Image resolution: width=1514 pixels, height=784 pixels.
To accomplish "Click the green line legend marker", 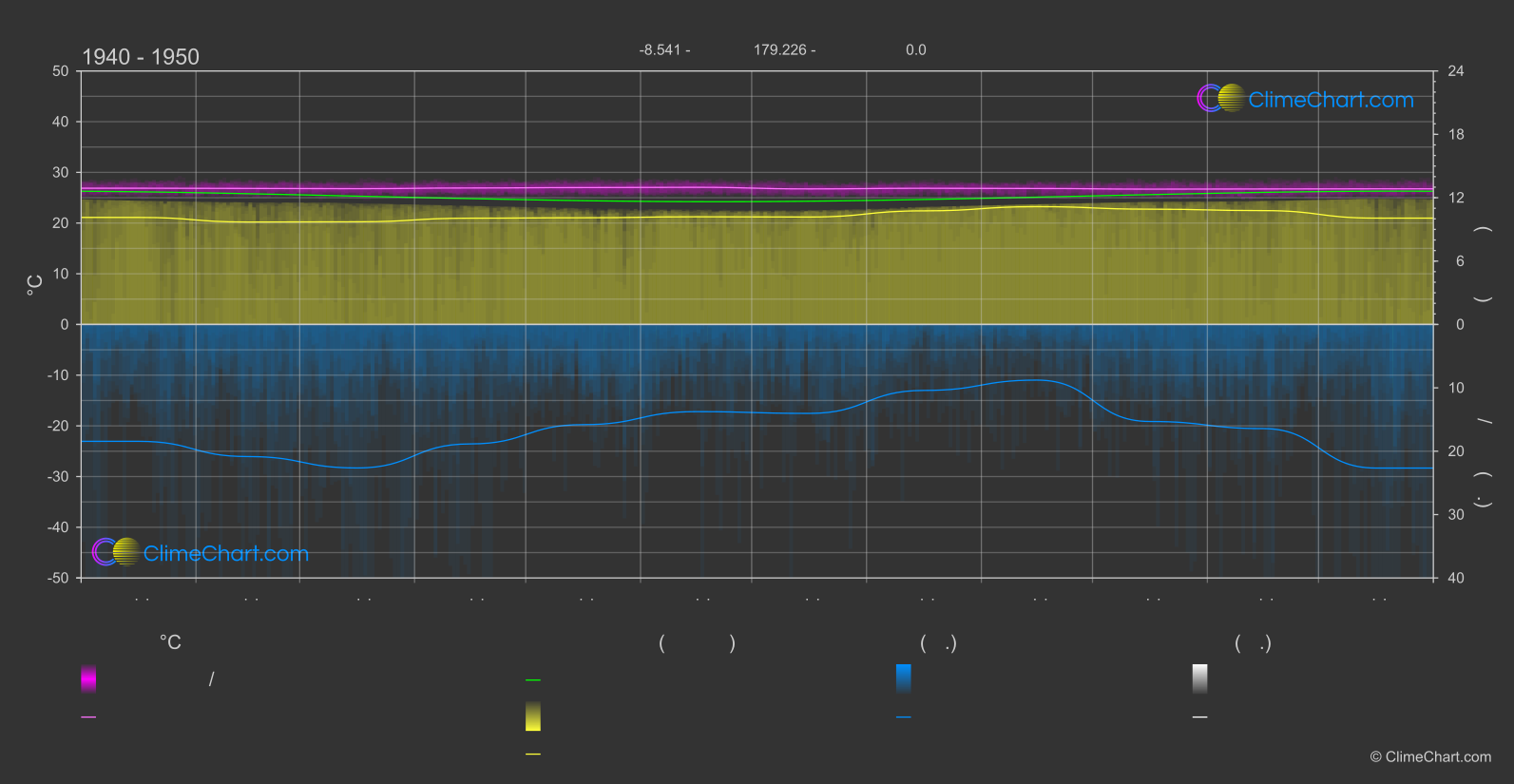I will click(x=533, y=680).
